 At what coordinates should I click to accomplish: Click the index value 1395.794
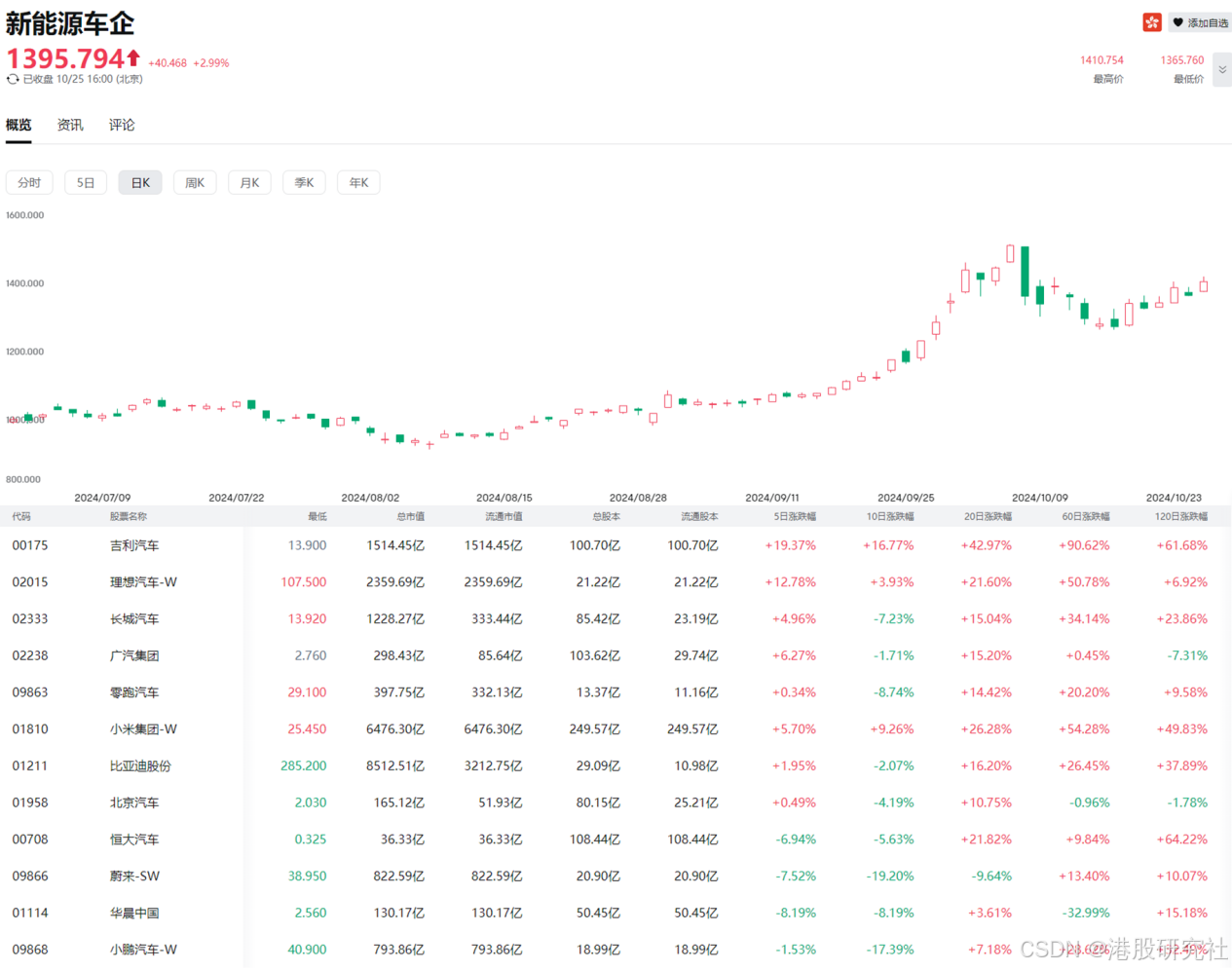[66, 58]
